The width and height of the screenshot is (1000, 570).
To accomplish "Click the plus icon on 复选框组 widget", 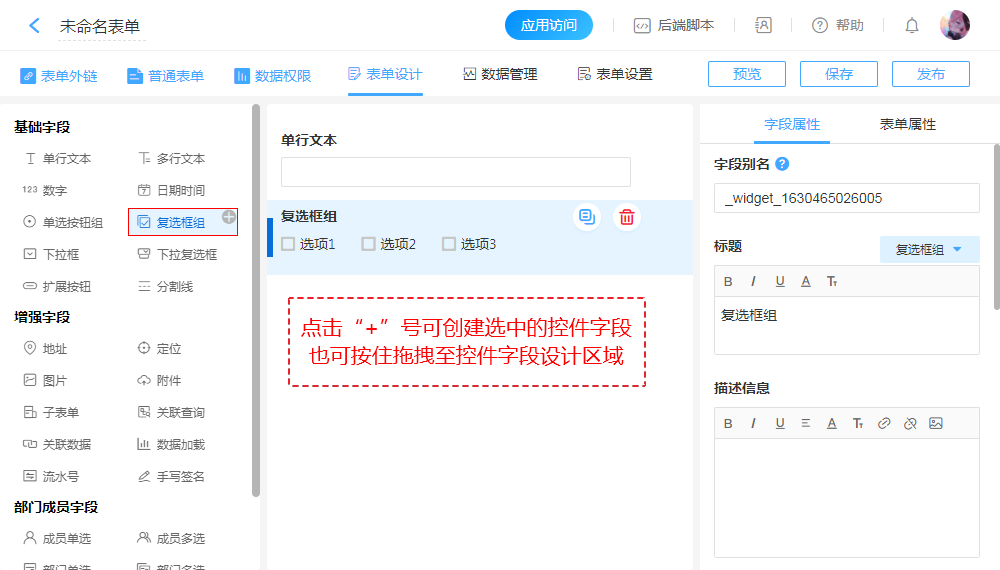I will pyautogui.click(x=229, y=216).
